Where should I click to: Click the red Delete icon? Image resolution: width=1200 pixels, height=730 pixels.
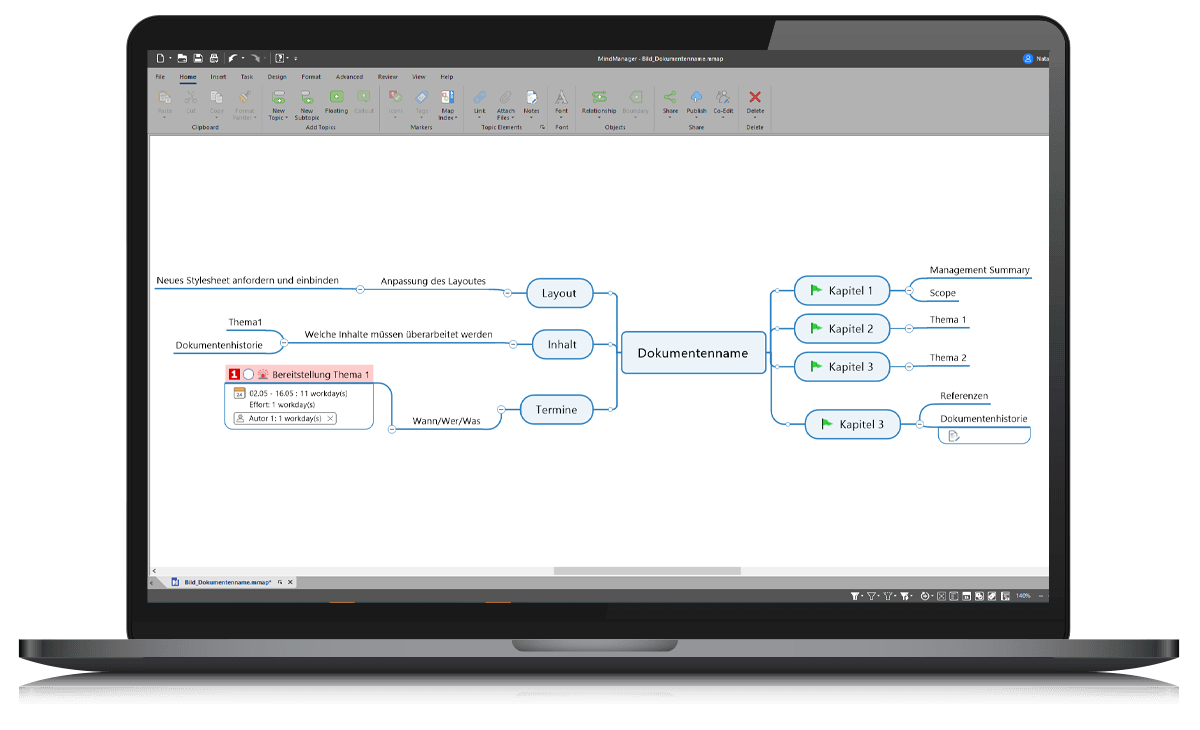pyautogui.click(x=755, y=97)
